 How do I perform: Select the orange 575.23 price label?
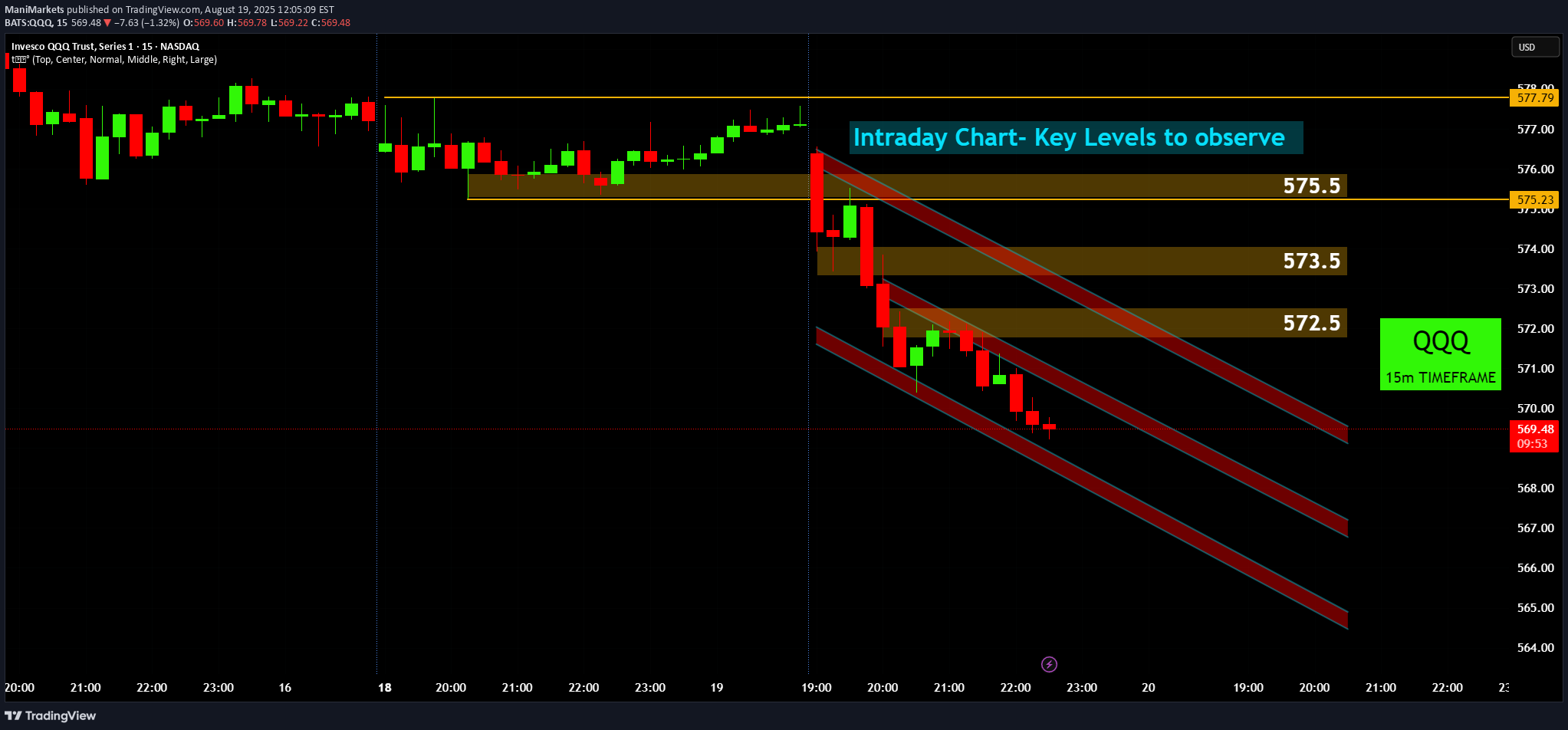(1535, 199)
